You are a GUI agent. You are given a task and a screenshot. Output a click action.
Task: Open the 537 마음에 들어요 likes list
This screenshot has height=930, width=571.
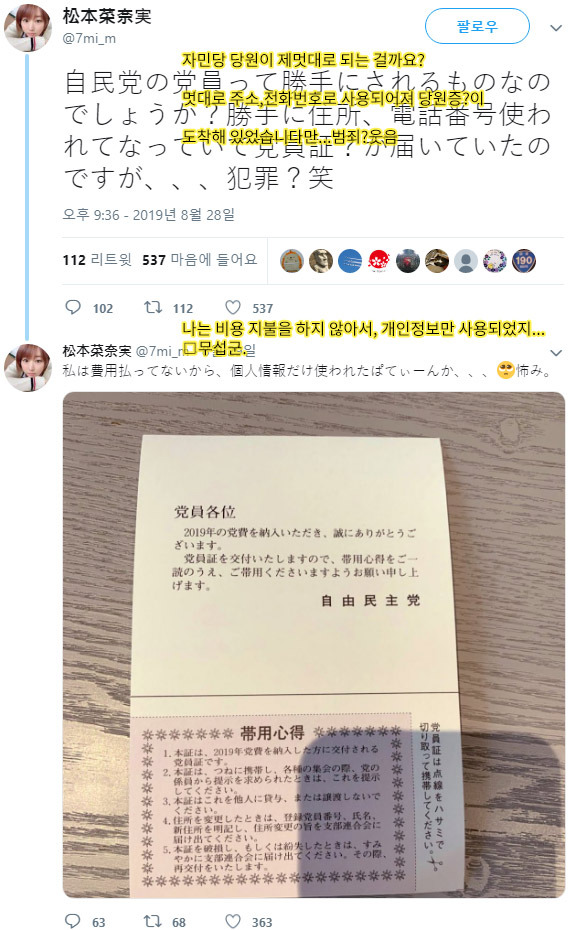click(x=199, y=260)
